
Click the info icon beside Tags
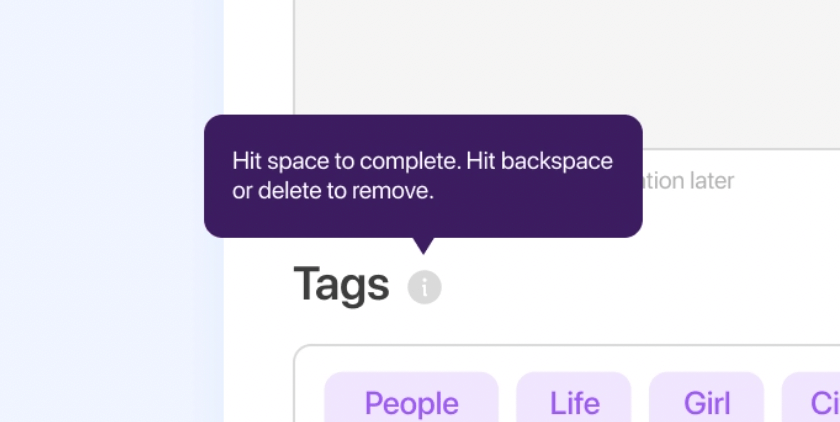tap(424, 287)
